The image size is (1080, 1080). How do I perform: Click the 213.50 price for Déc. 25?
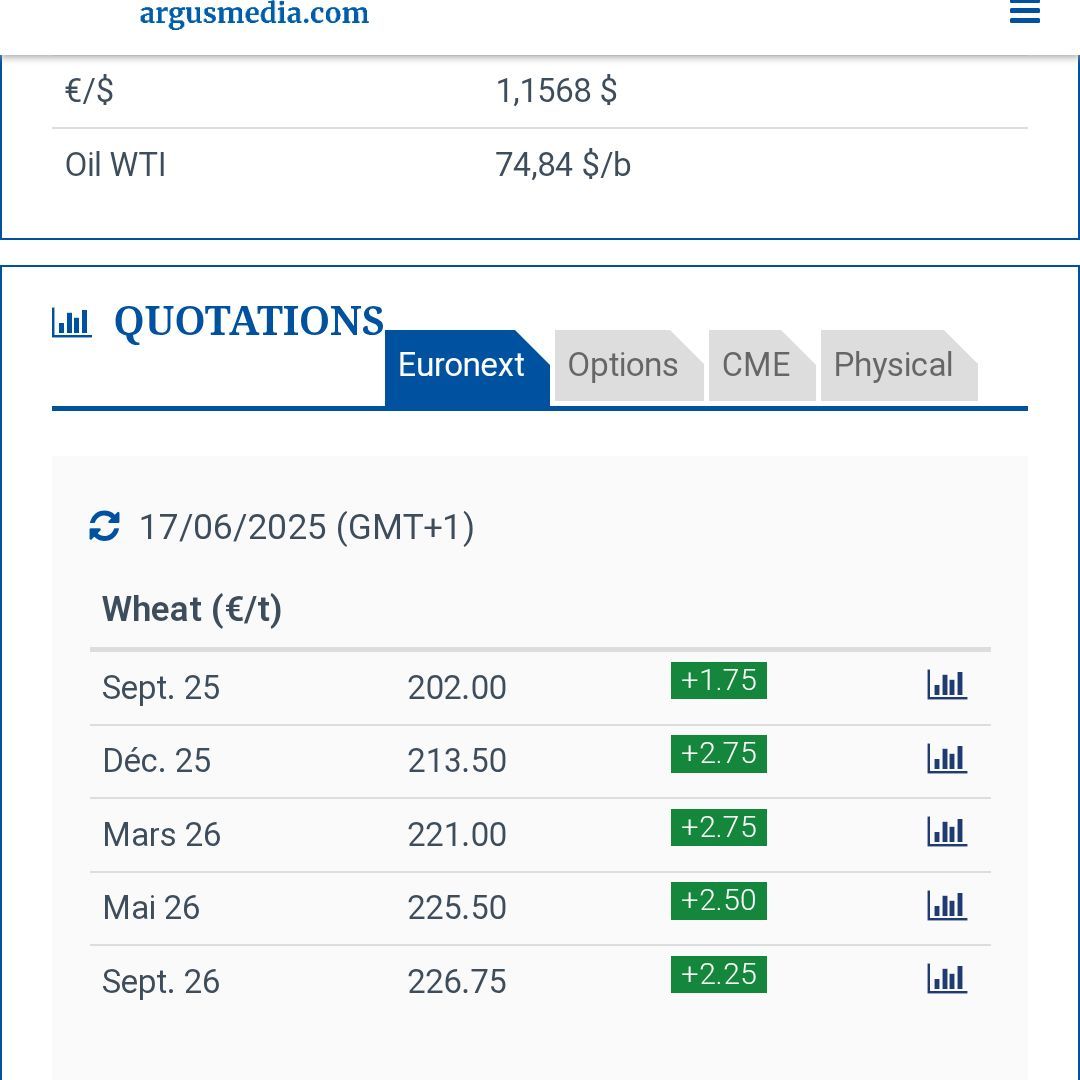(x=457, y=761)
